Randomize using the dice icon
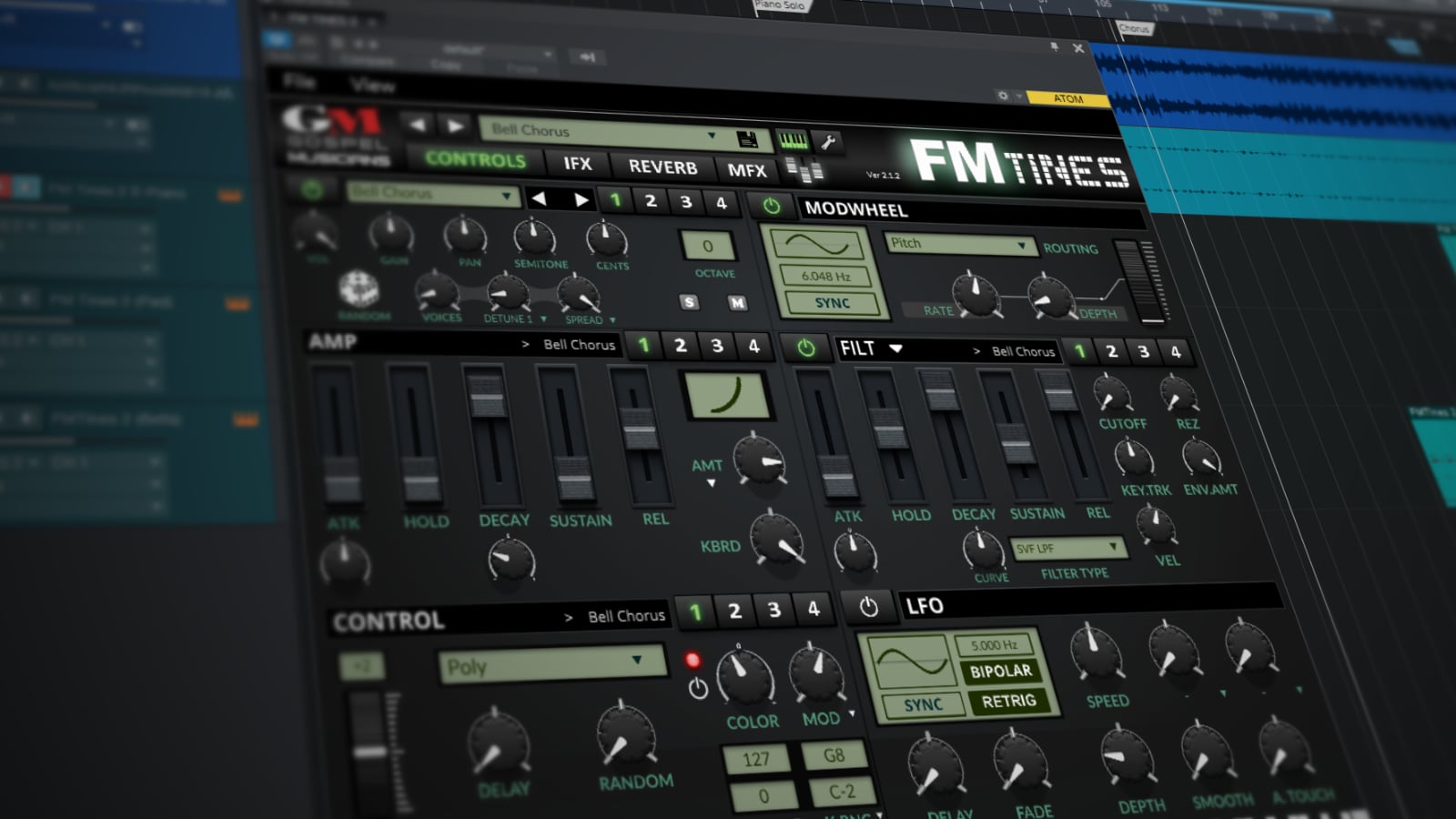Screen dimensions: 1456x819 tap(359, 288)
